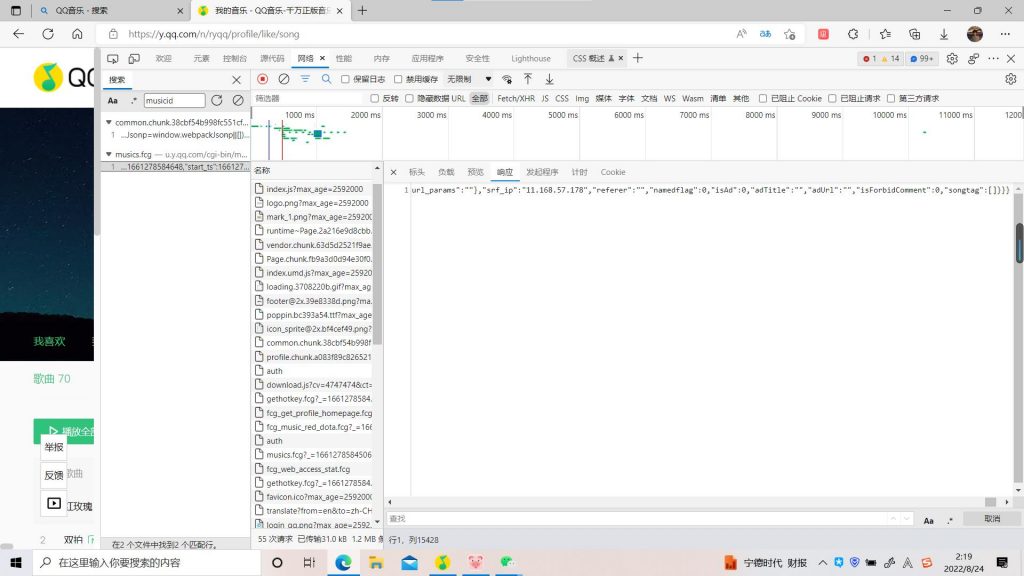Clear the musicid search results
The image size is (1024, 576).
coord(238,100)
